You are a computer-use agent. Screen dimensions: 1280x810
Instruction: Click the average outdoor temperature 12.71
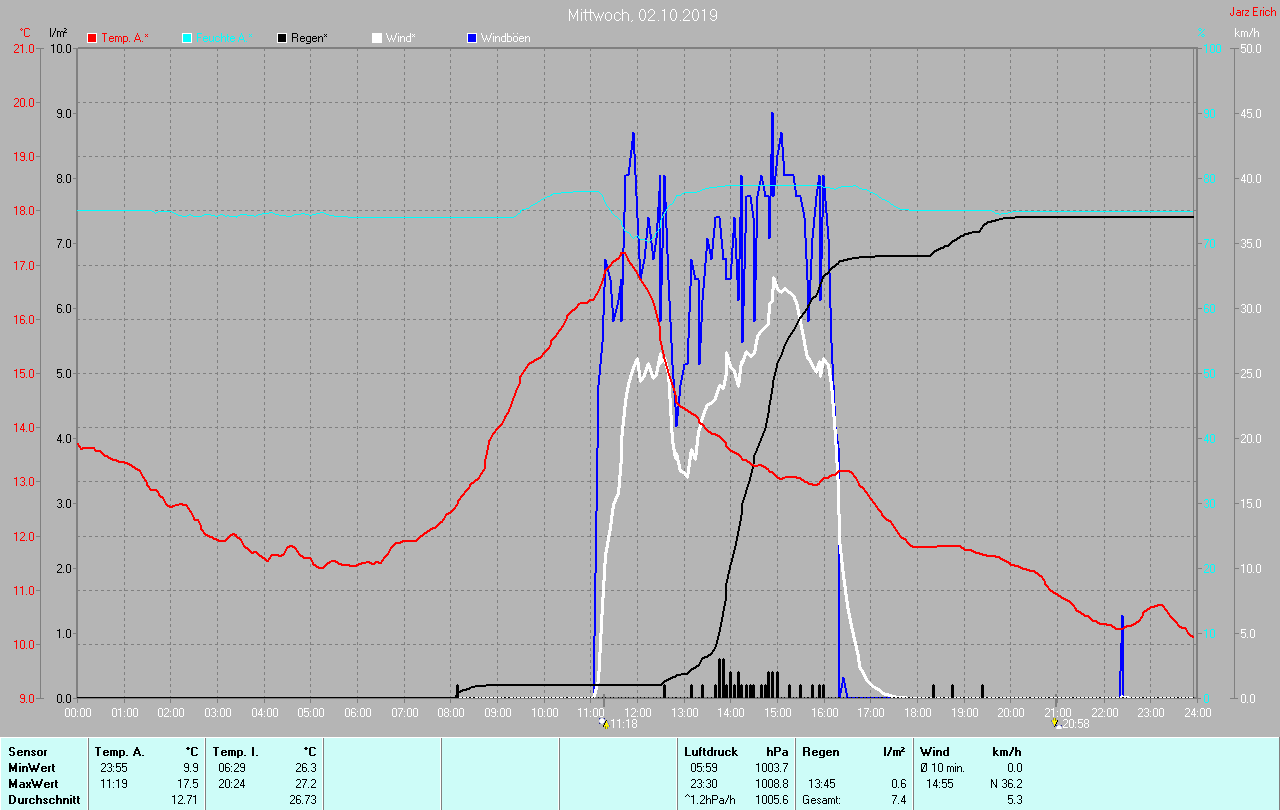(x=184, y=800)
